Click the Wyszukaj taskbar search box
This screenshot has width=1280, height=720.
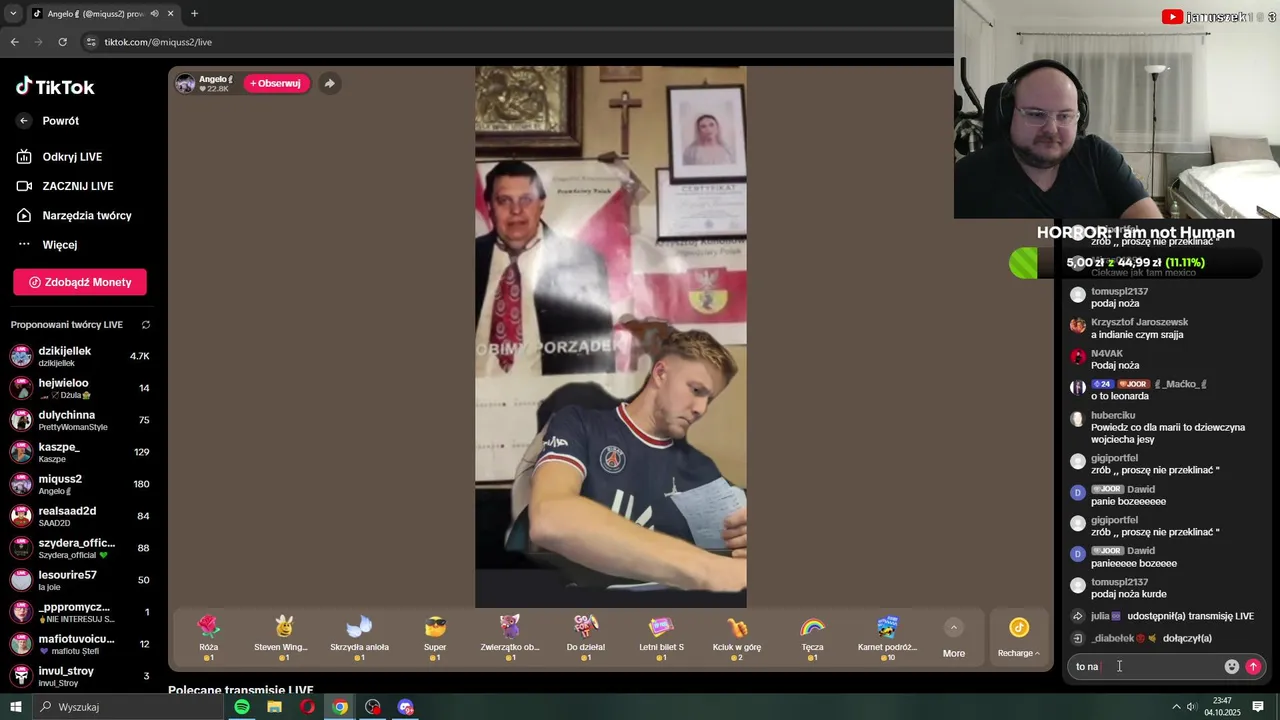coord(128,707)
